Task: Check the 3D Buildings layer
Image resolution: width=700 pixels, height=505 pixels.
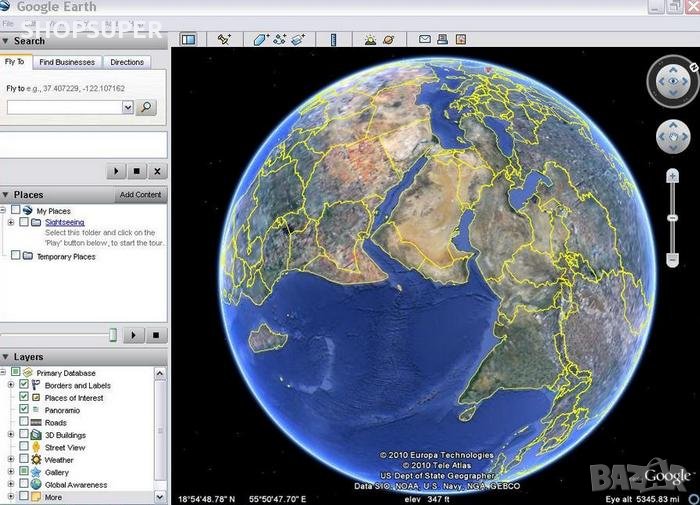Action: click(24, 435)
